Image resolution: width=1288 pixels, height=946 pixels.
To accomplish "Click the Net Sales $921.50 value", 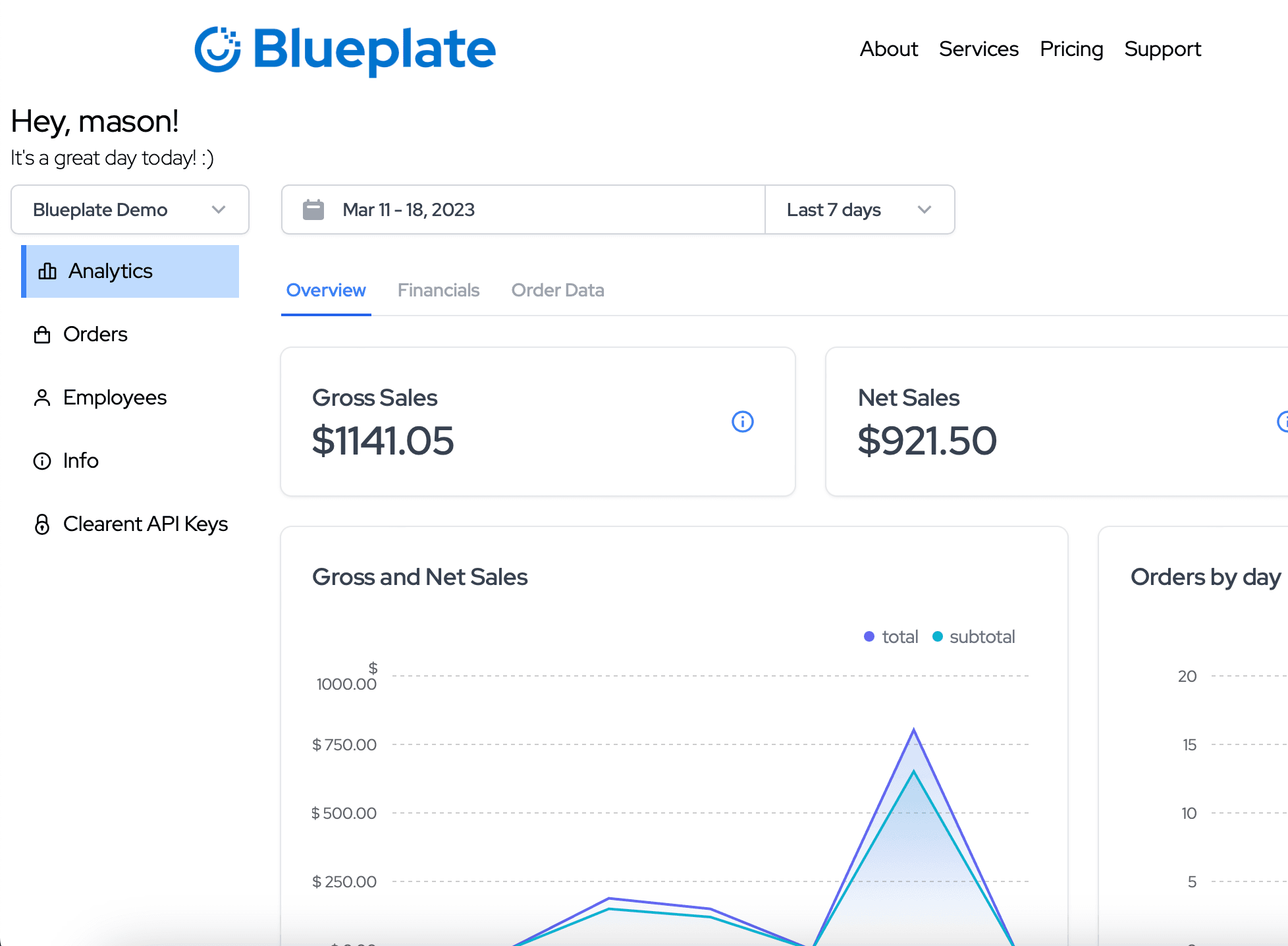I will click(927, 441).
